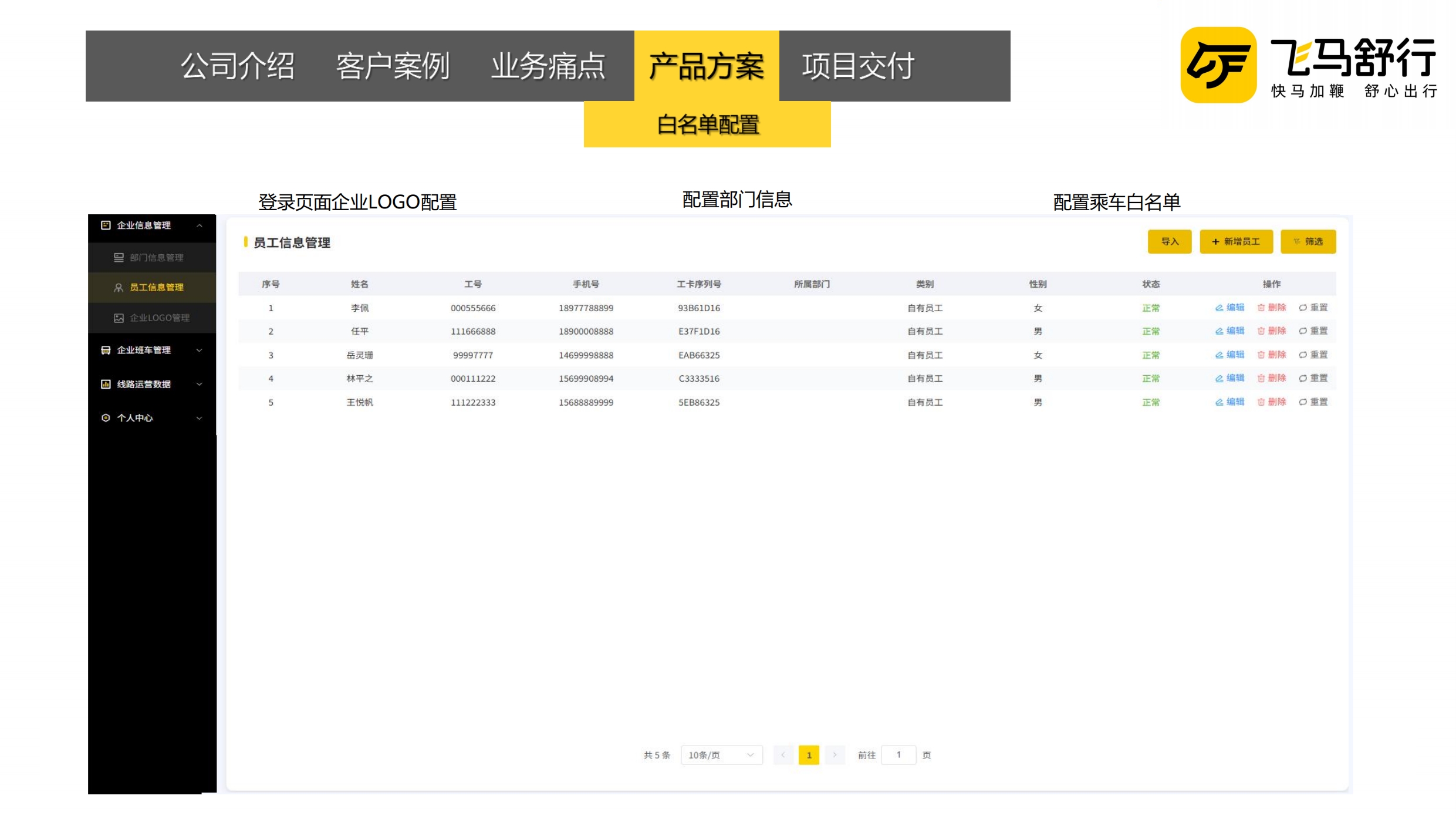The height and width of the screenshot is (819, 1456).
Task: Expand the 线路运营数据 chevron
Action: point(200,385)
